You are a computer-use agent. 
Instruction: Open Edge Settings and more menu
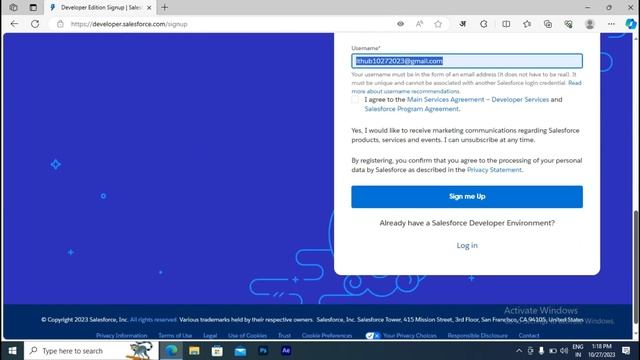click(x=611, y=24)
